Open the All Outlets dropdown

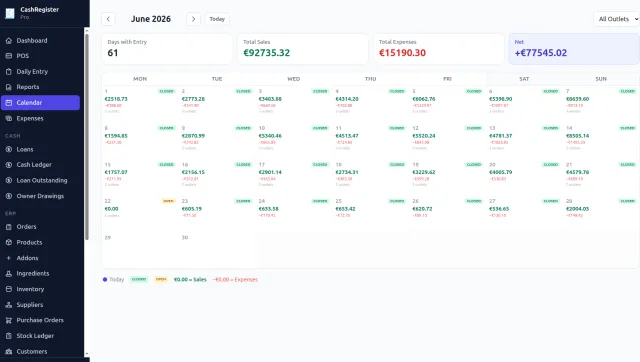point(617,19)
